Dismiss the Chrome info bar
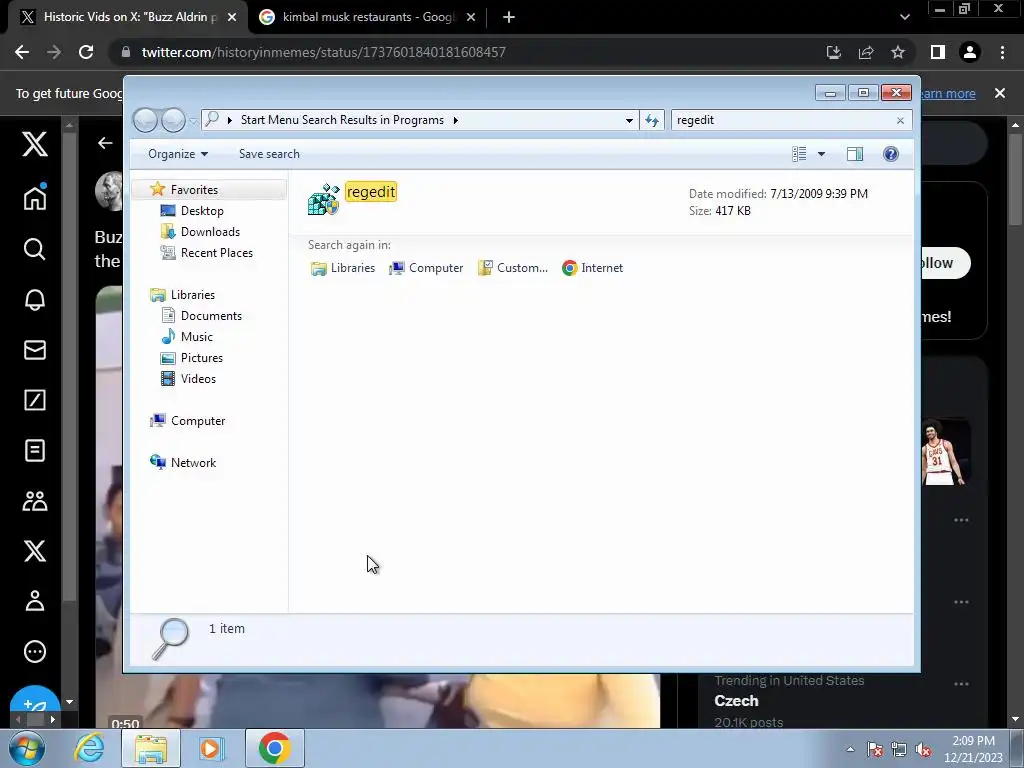This screenshot has height=768, width=1024. tap(1000, 93)
